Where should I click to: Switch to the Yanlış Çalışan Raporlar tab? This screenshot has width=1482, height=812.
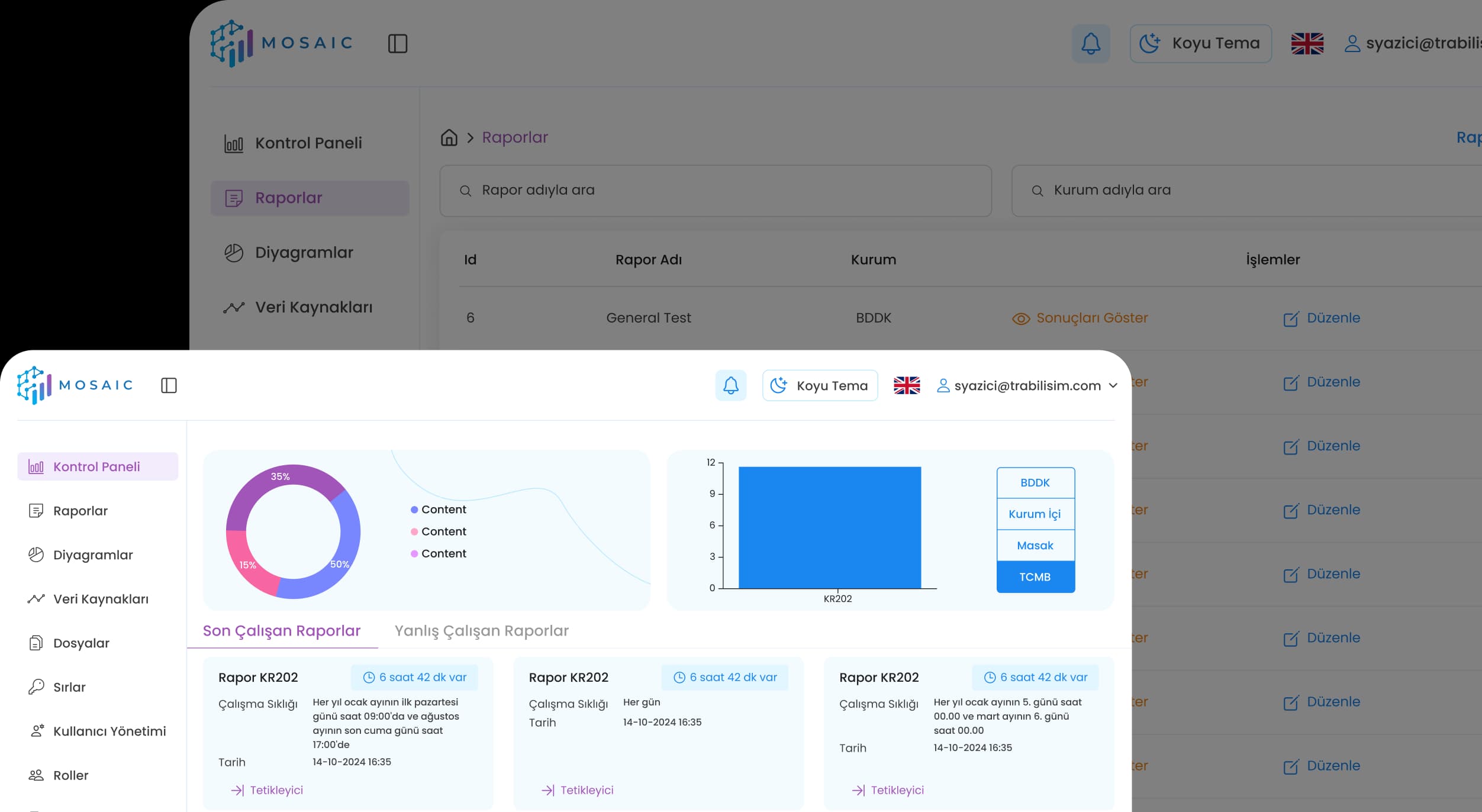pyautogui.click(x=481, y=631)
